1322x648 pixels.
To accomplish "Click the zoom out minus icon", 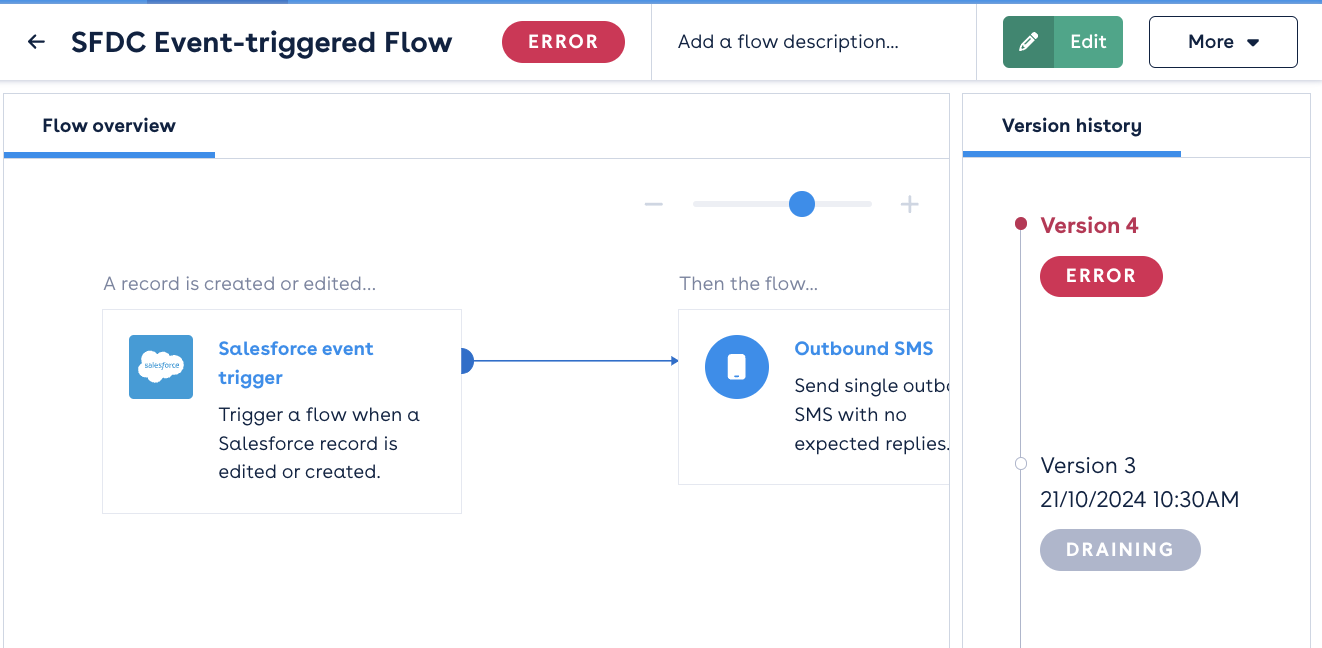I will 654,205.
